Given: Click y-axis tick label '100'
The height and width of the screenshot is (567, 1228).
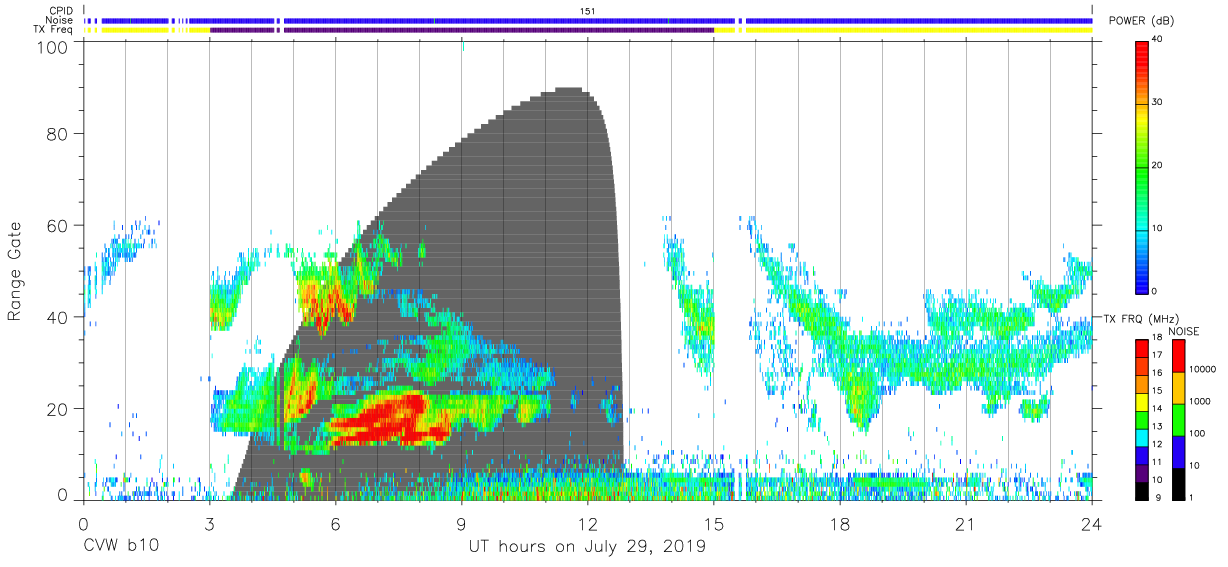Looking at the screenshot, I should coord(54,46).
